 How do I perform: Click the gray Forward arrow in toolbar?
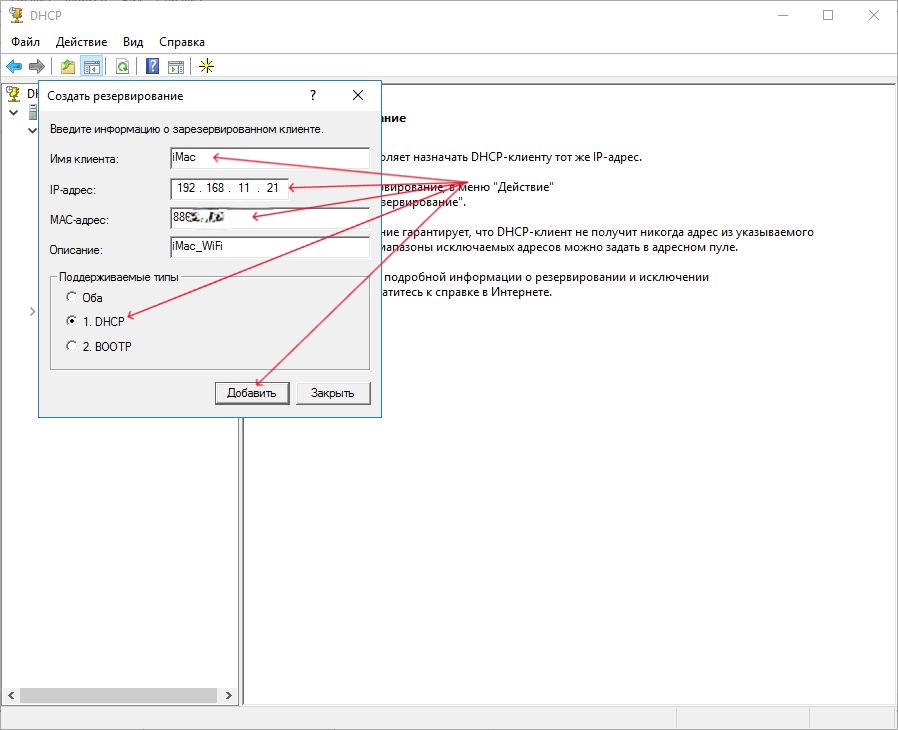coord(37,67)
